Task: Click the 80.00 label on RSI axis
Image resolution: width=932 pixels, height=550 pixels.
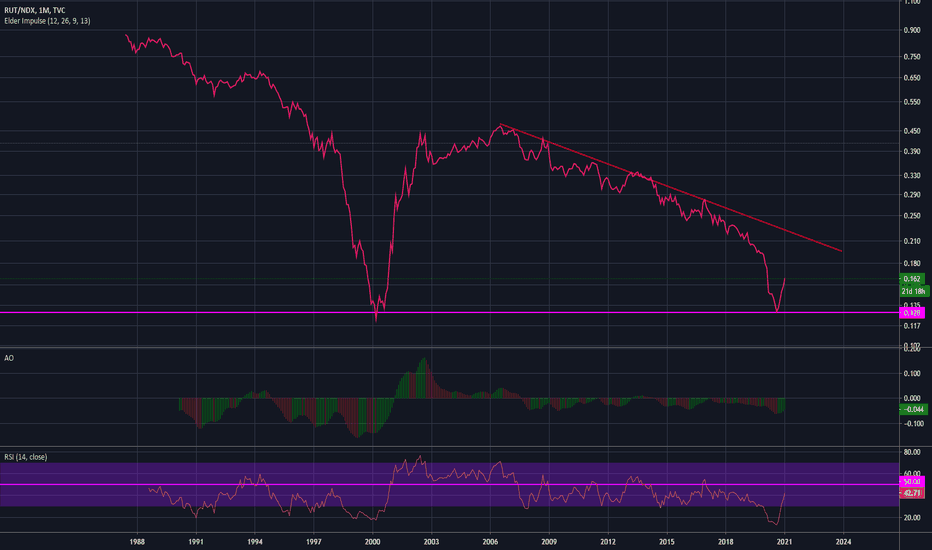Action: [x=912, y=452]
